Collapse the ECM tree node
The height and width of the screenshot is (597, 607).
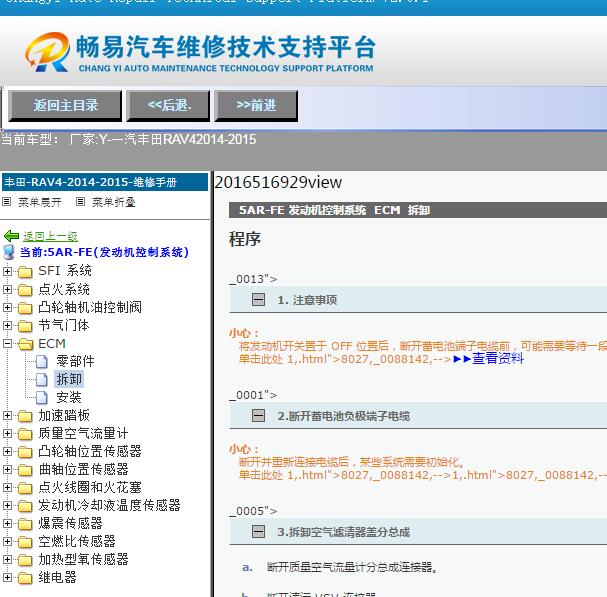tap(7, 343)
